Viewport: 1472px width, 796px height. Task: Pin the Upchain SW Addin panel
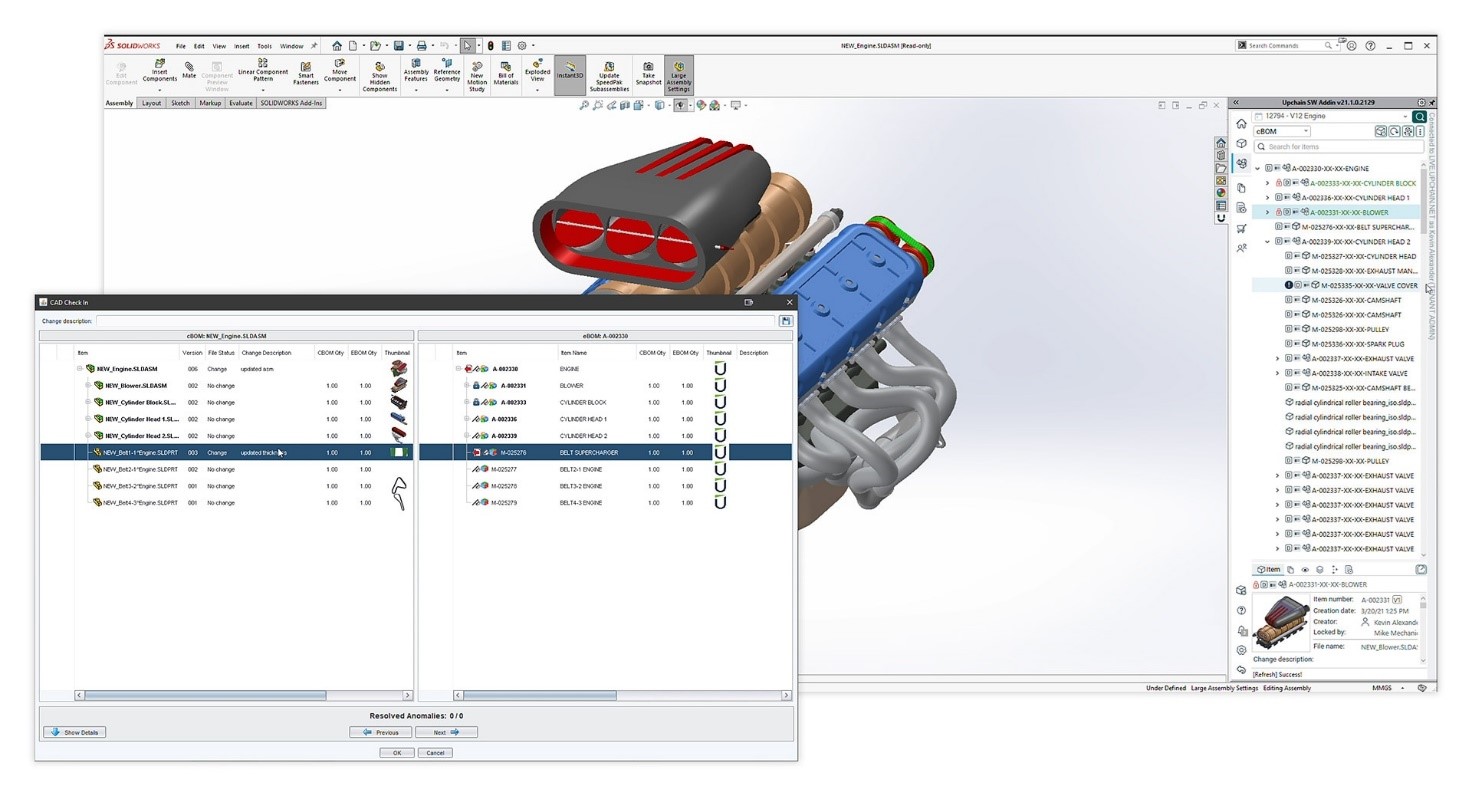[x=1432, y=102]
